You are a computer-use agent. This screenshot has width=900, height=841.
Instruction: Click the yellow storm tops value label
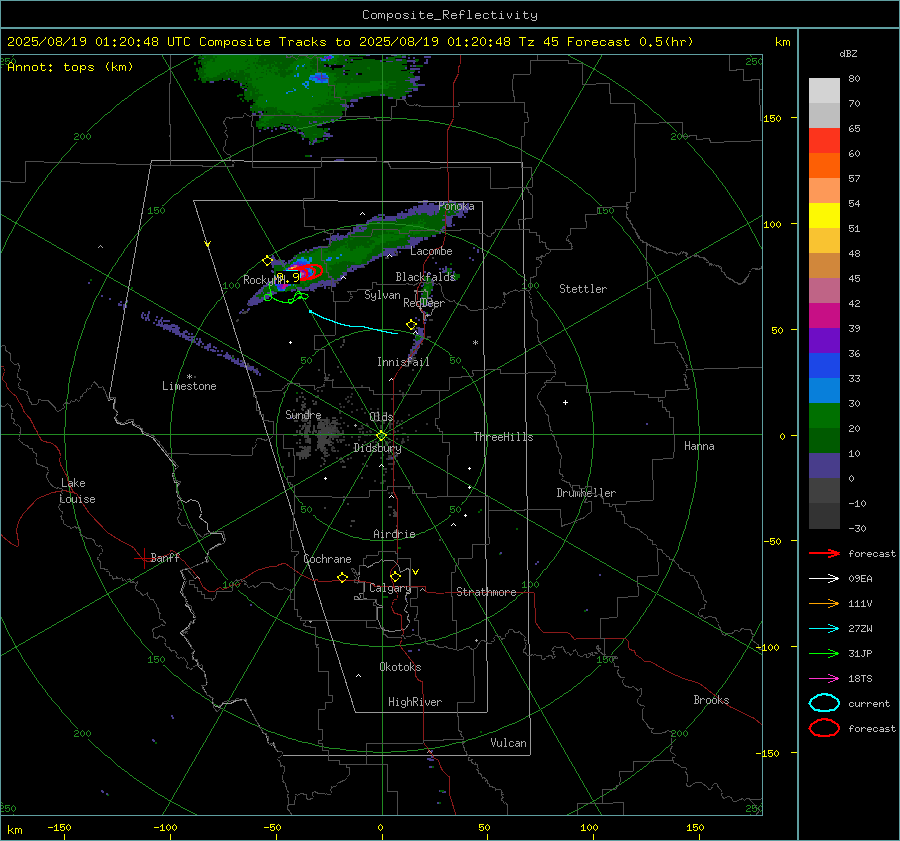point(289,278)
